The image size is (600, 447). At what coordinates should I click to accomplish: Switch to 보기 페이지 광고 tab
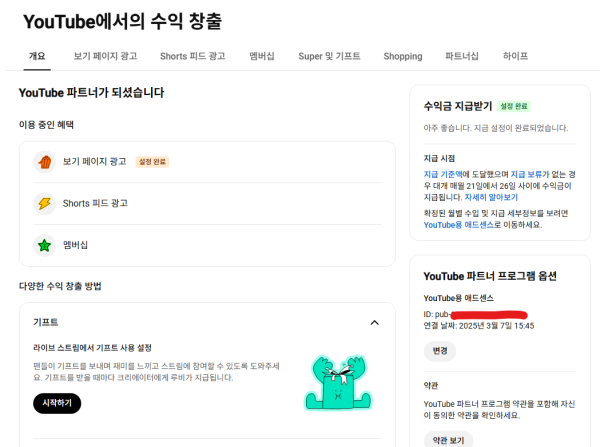pos(105,56)
